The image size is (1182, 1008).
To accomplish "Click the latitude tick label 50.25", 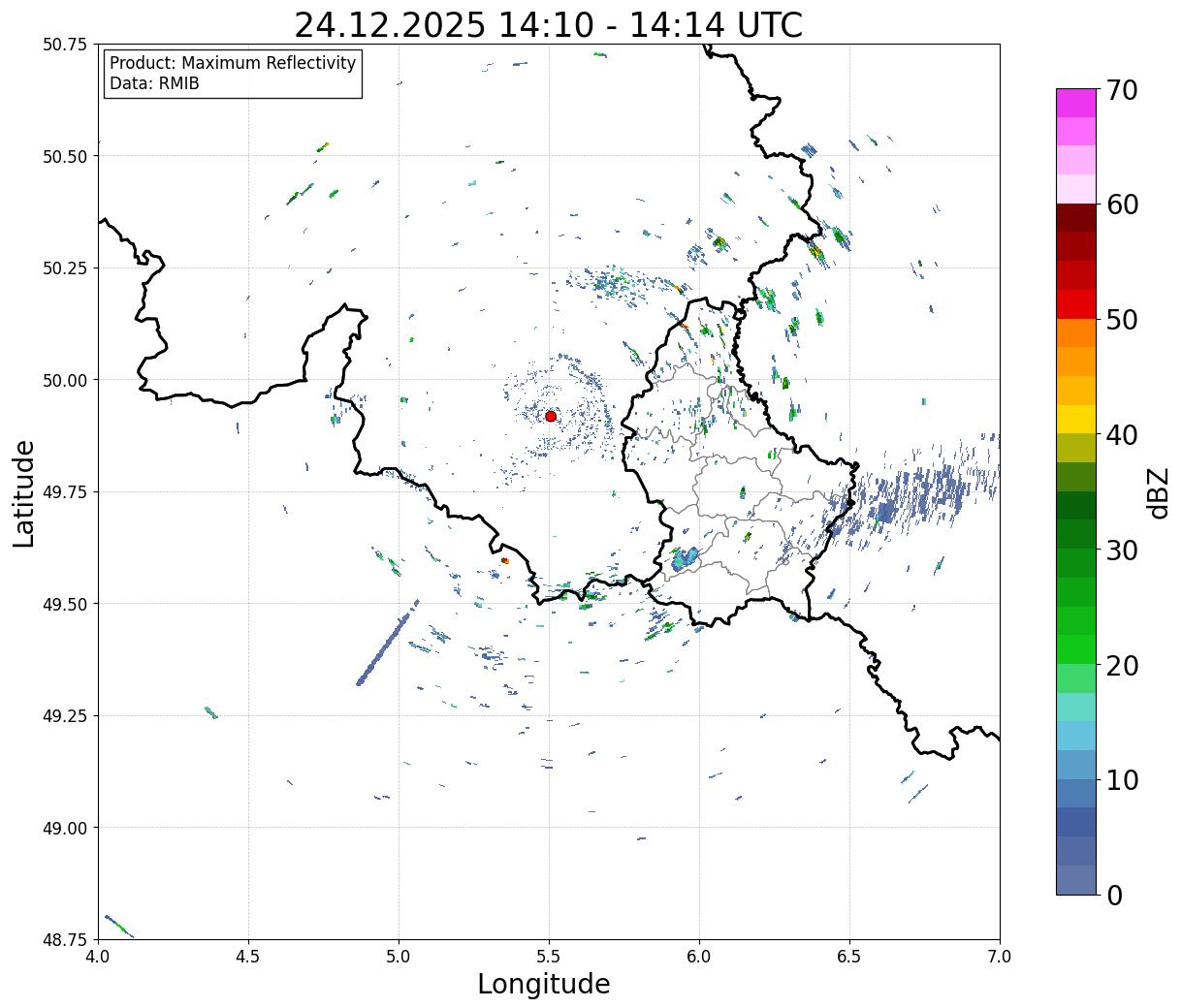I will coord(65,268).
